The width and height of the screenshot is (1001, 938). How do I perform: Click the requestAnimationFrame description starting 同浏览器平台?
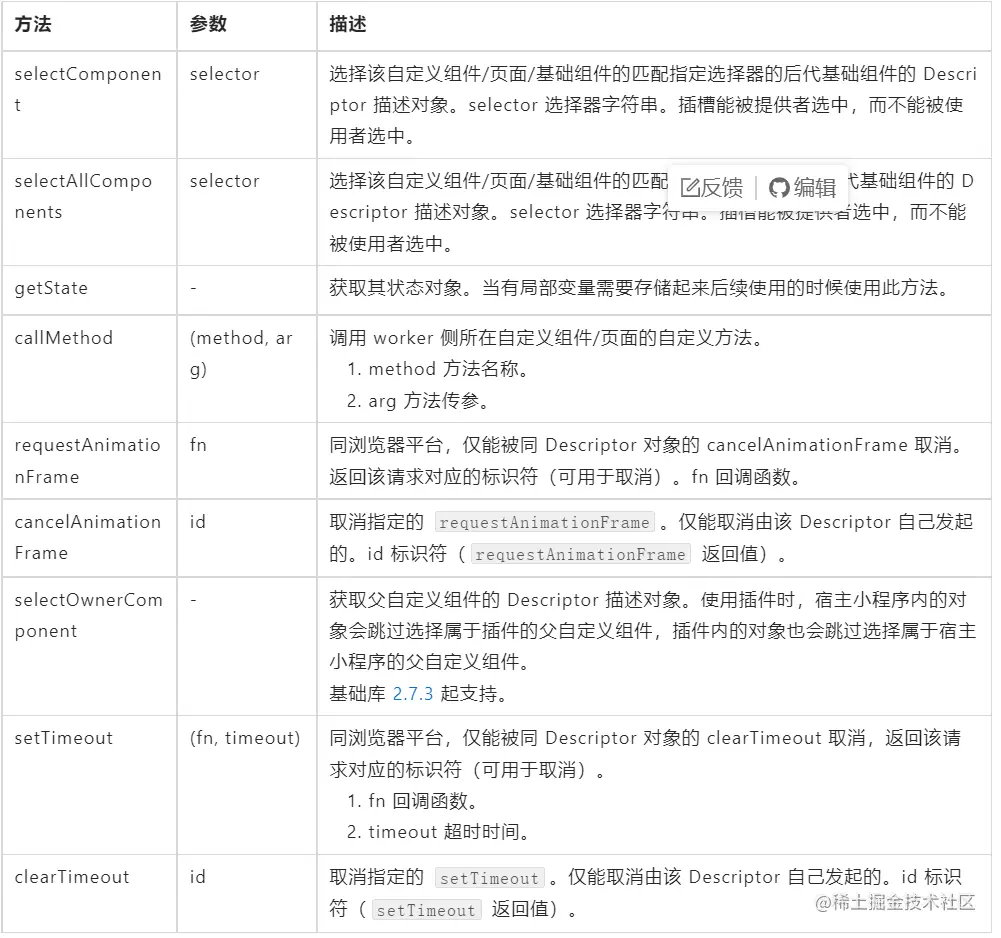[647, 461]
